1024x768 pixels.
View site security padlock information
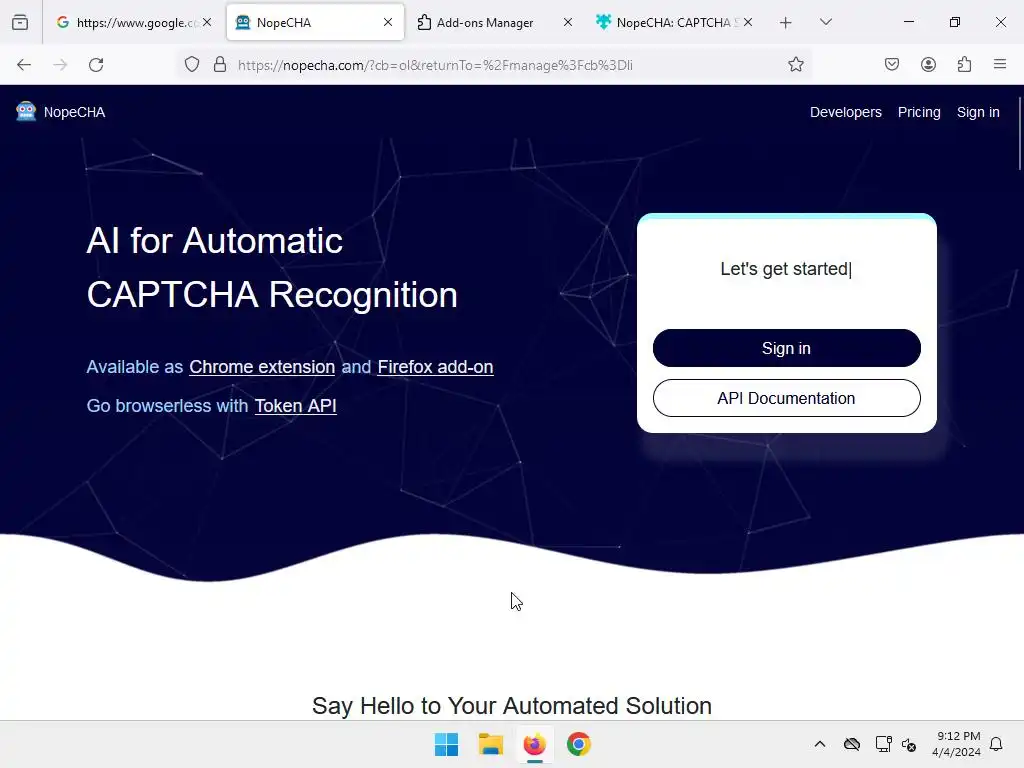pos(220,65)
